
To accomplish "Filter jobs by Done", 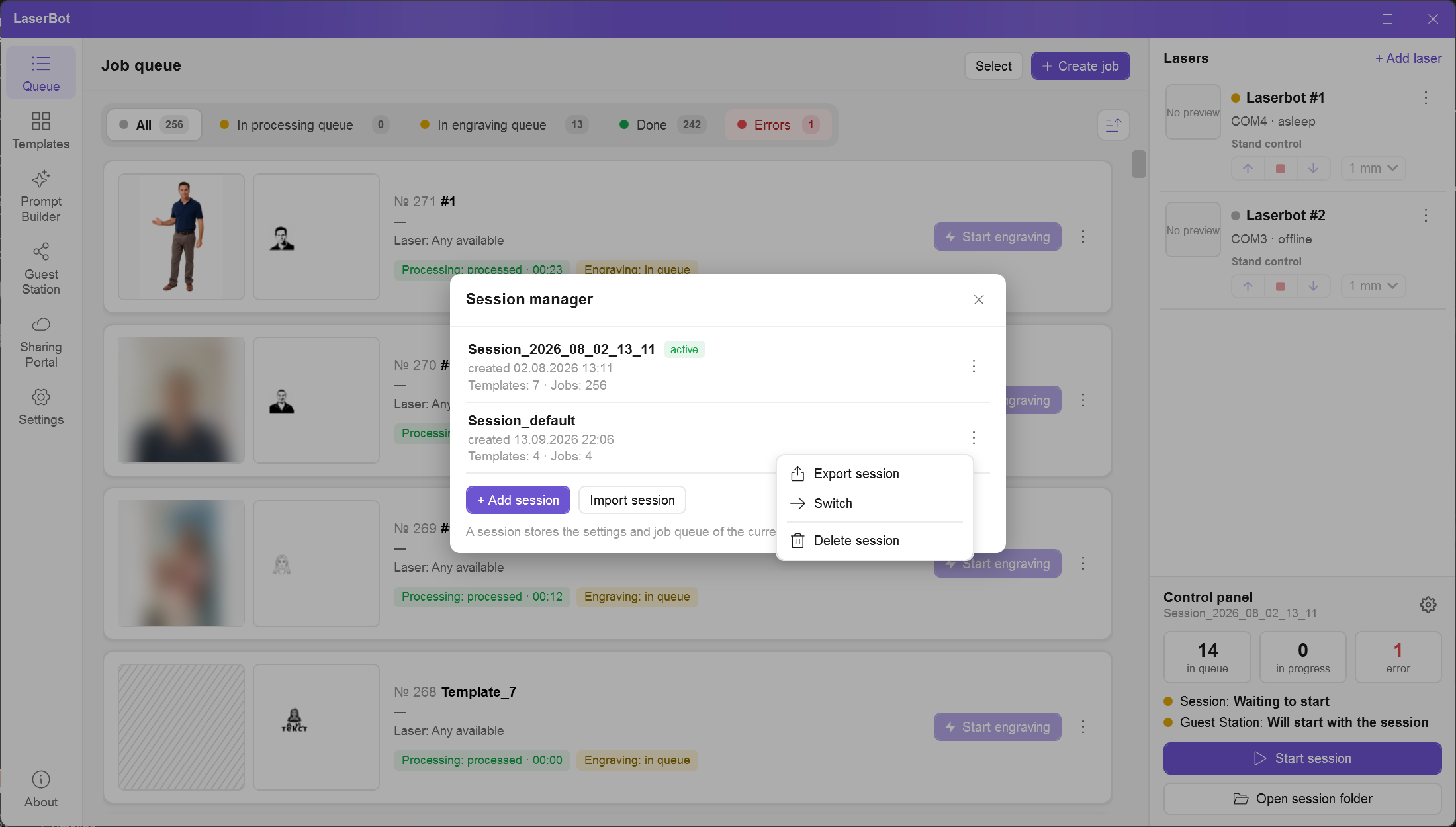I will [662, 125].
